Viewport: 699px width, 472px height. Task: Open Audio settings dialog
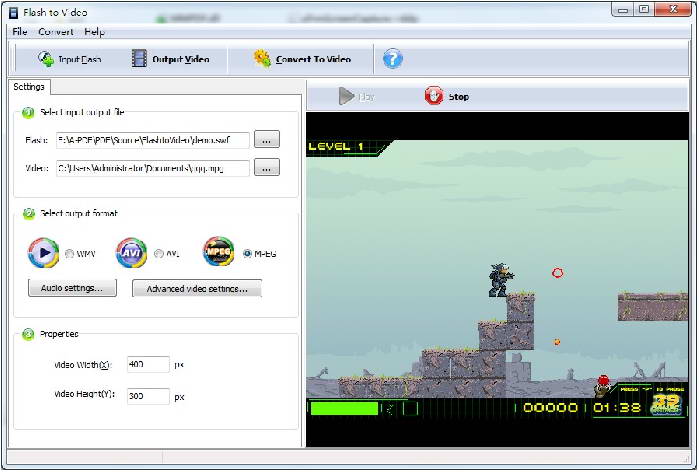point(72,288)
